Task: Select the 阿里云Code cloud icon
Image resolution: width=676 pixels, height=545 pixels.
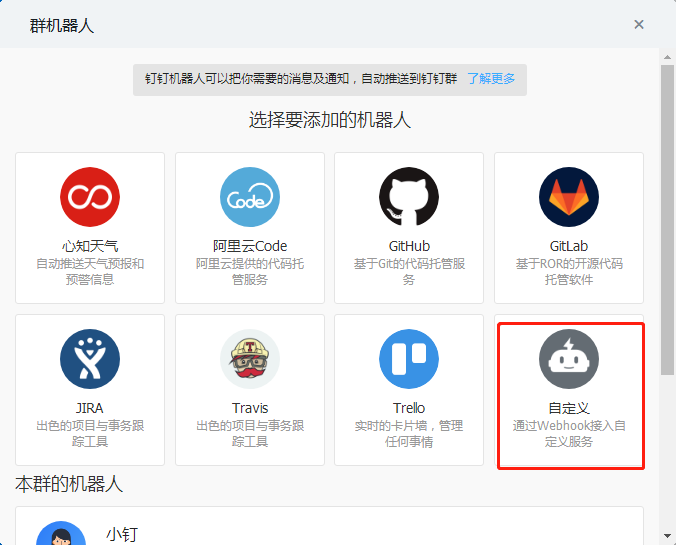Action: (x=250, y=197)
